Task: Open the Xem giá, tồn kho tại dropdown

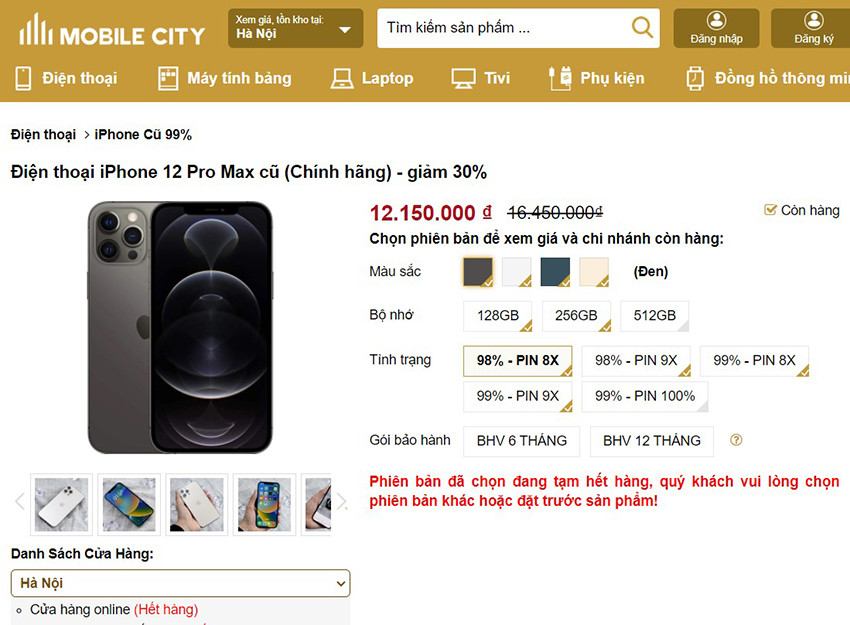Action: (x=294, y=28)
